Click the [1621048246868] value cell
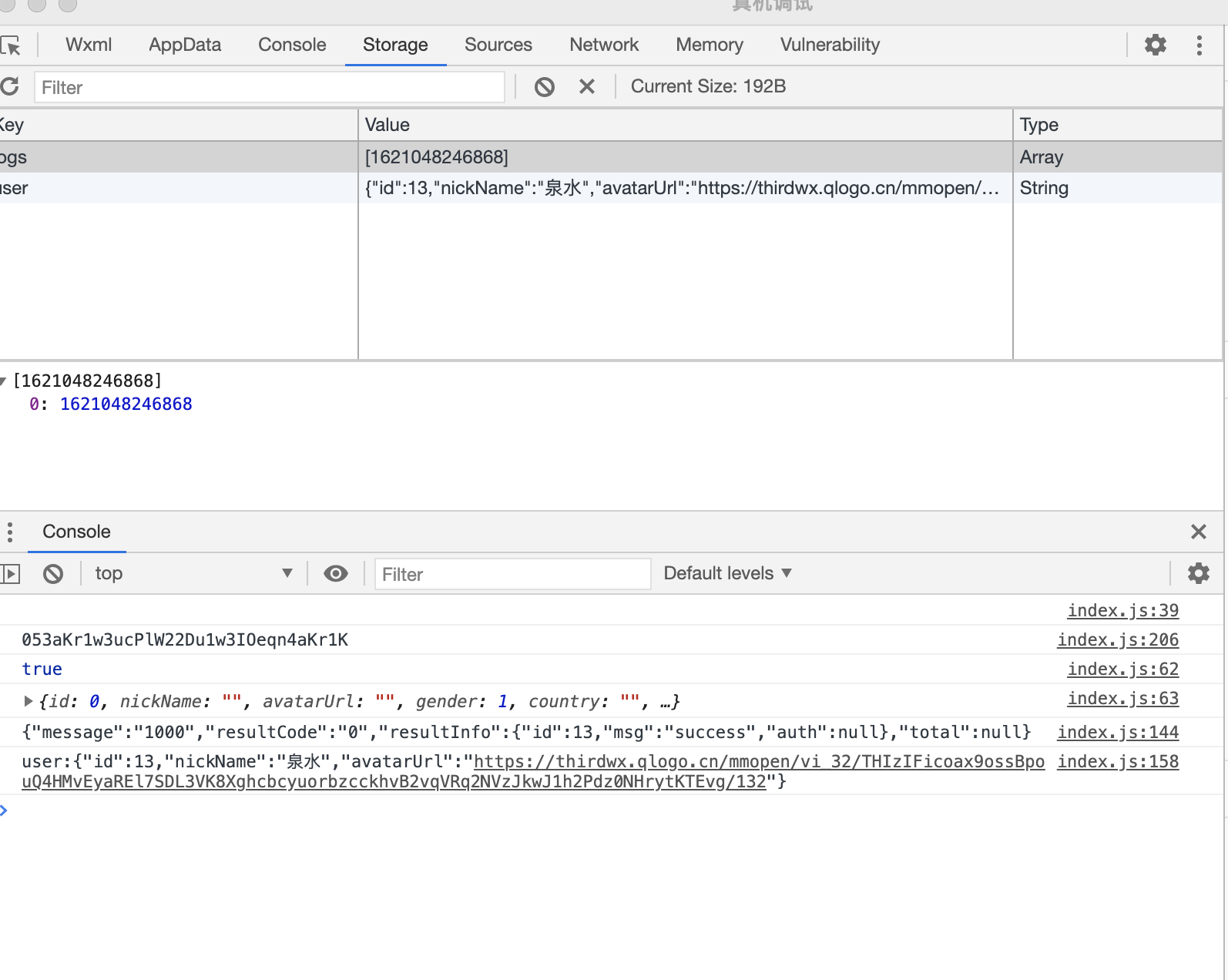Image resolution: width=1228 pixels, height=980 pixels. coord(685,157)
